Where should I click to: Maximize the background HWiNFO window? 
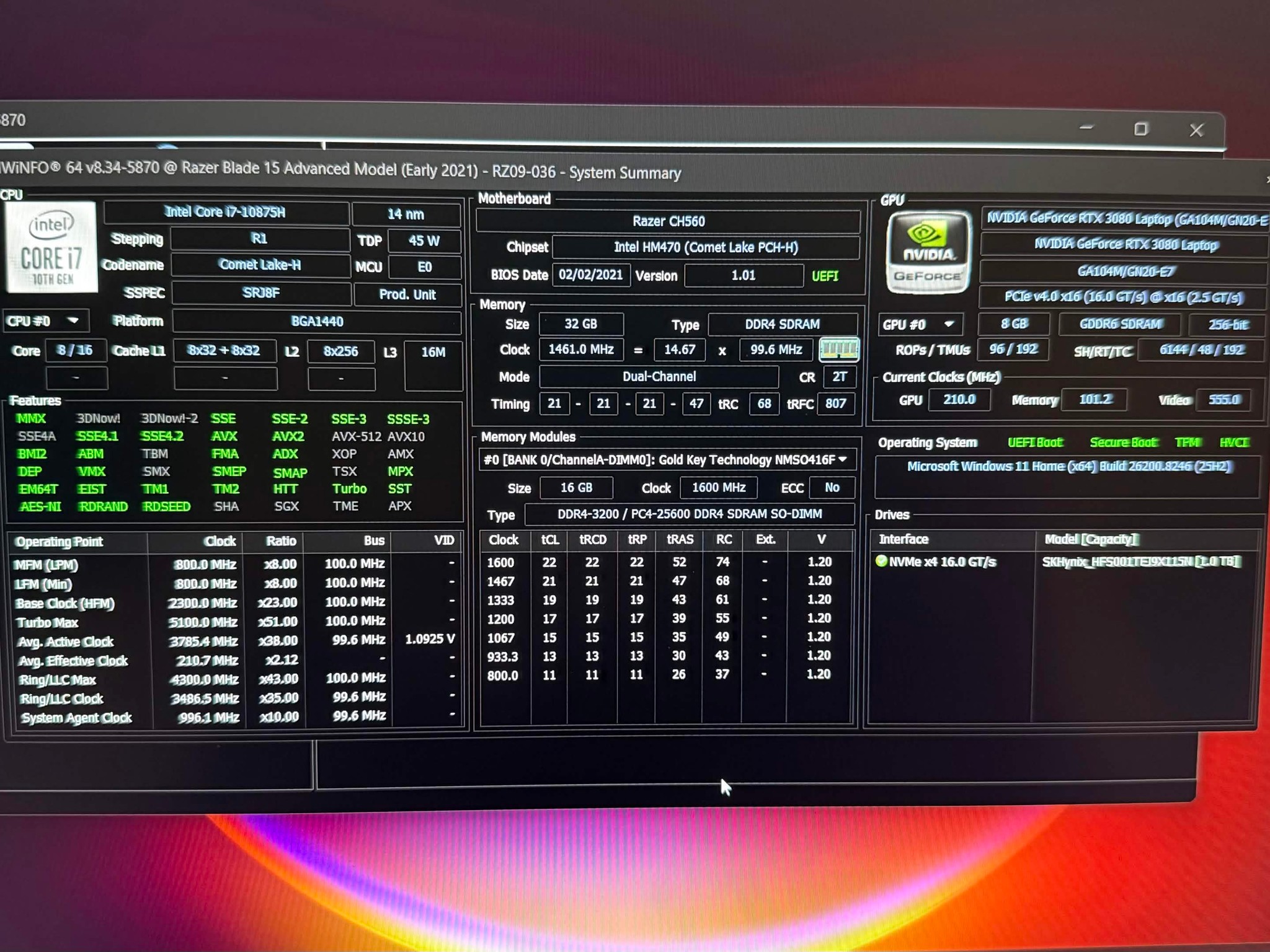pyautogui.click(x=1141, y=129)
